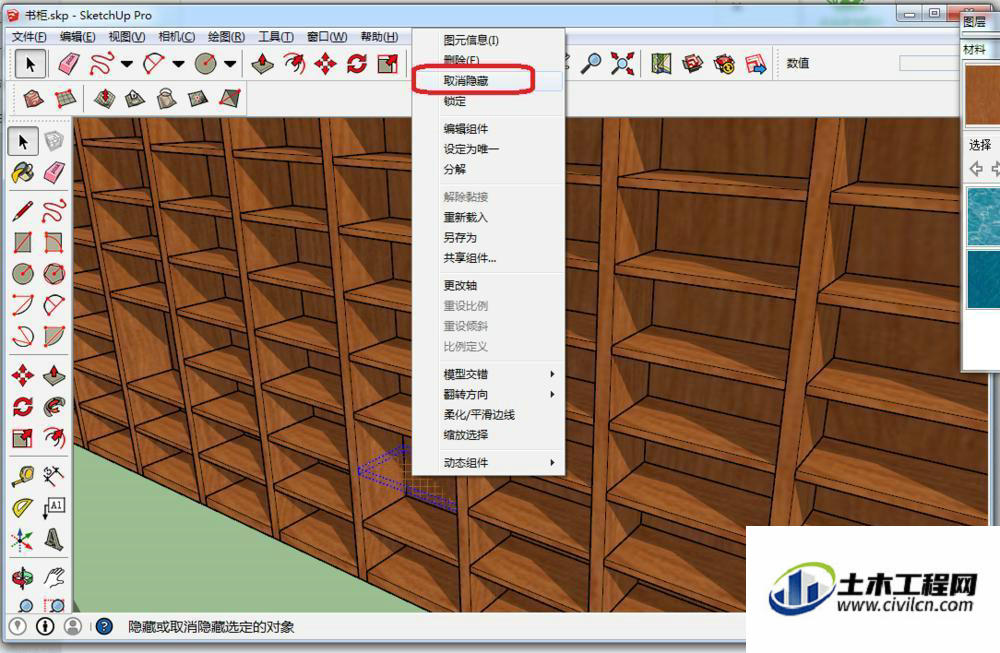The image size is (1000, 653).
Task: Select the Polygon tool in left toolbar
Action: click(x=54, y=274)
